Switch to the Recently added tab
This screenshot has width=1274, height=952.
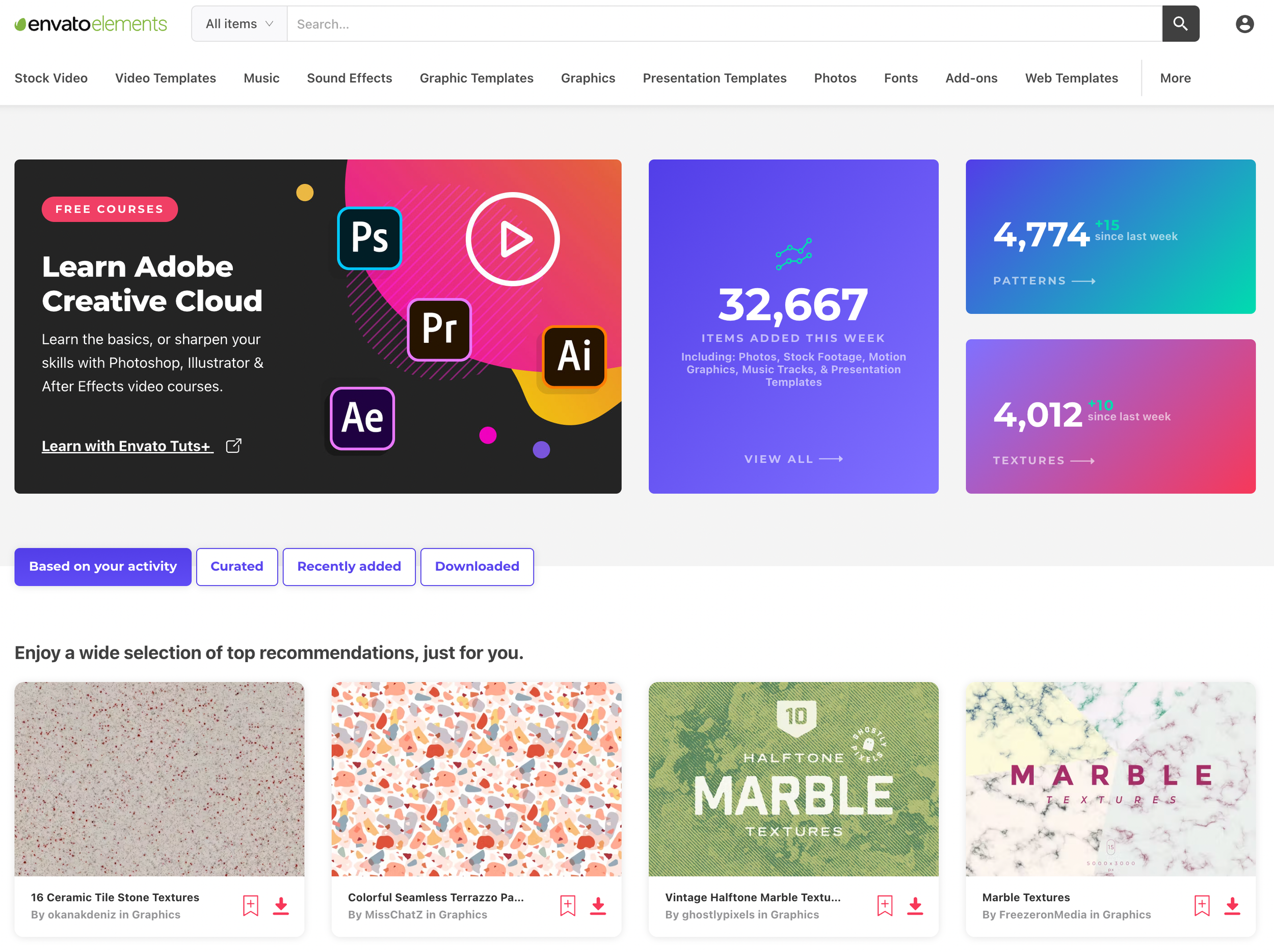coord(349,566)
